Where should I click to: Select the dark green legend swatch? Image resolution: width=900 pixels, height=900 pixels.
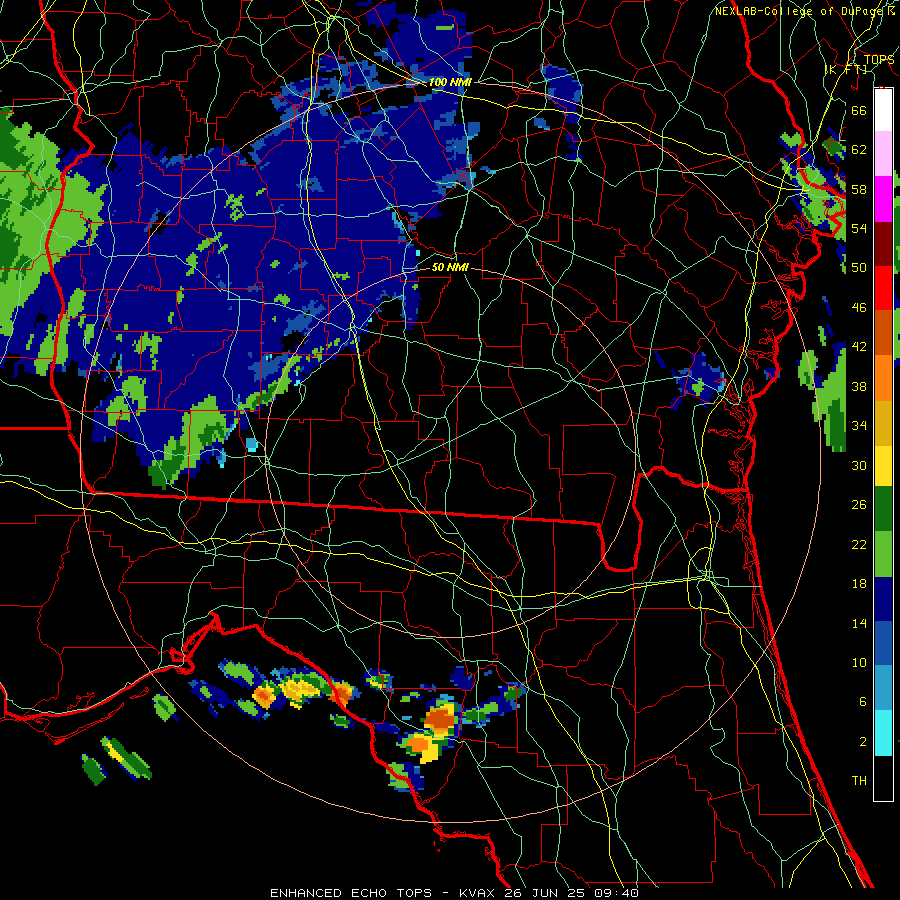coord(883,509)
